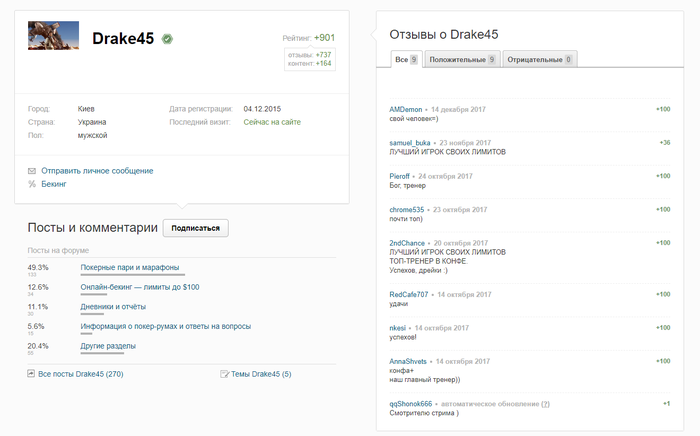Click the review text Смотрителю стрима )
The image size is (700, 436).
tap(424, 413)
